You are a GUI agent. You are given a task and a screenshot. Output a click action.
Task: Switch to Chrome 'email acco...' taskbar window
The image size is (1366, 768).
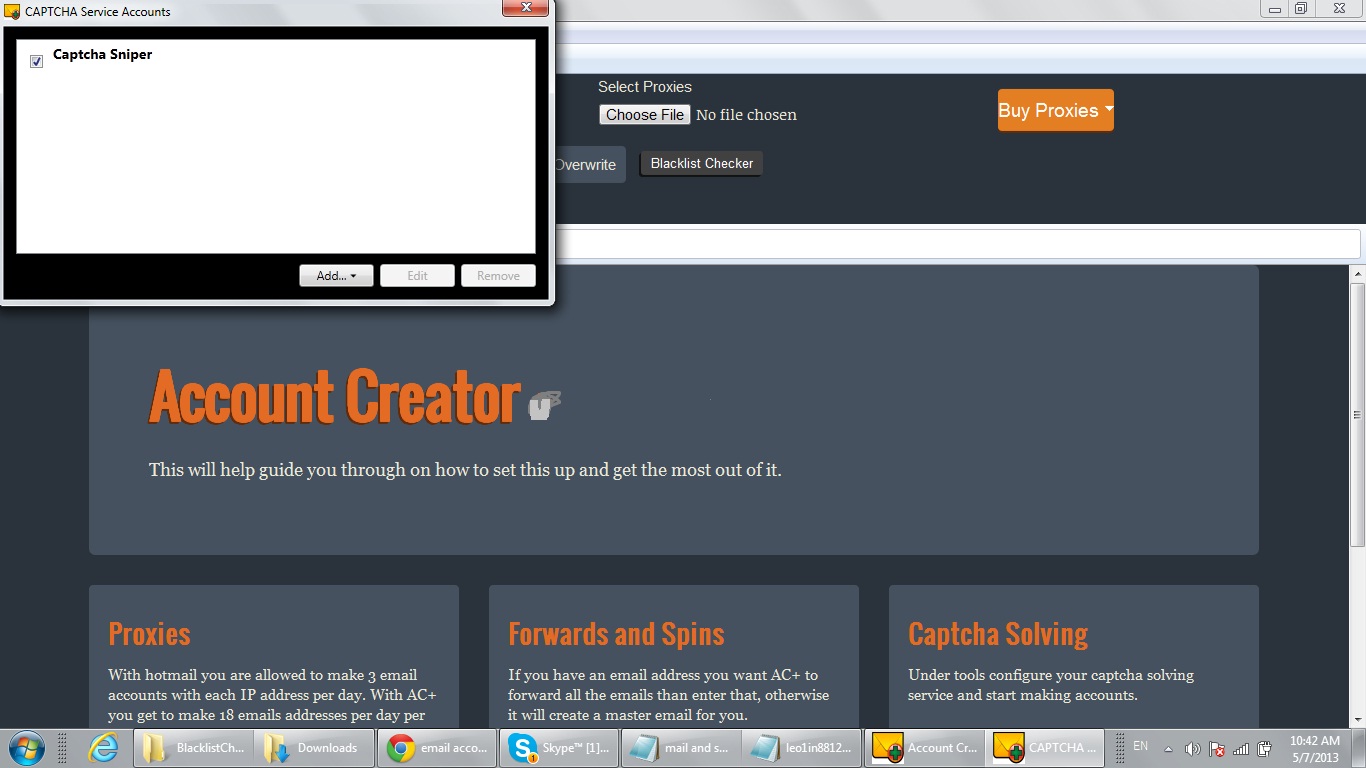(x=437, y=748)
